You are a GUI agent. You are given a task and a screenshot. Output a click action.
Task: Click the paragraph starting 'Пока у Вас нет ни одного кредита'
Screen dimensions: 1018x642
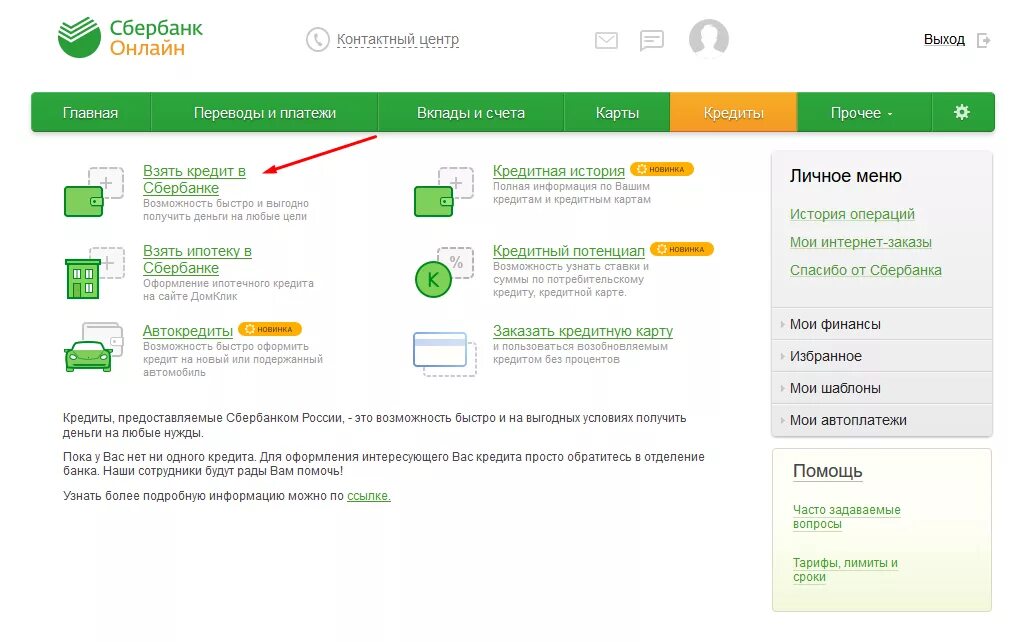383,463
